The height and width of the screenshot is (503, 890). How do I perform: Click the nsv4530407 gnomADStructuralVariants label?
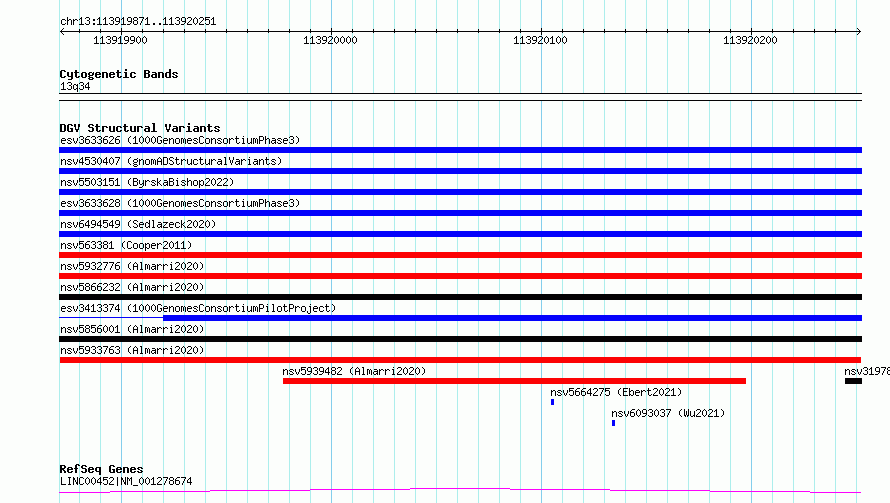[171, 161]
